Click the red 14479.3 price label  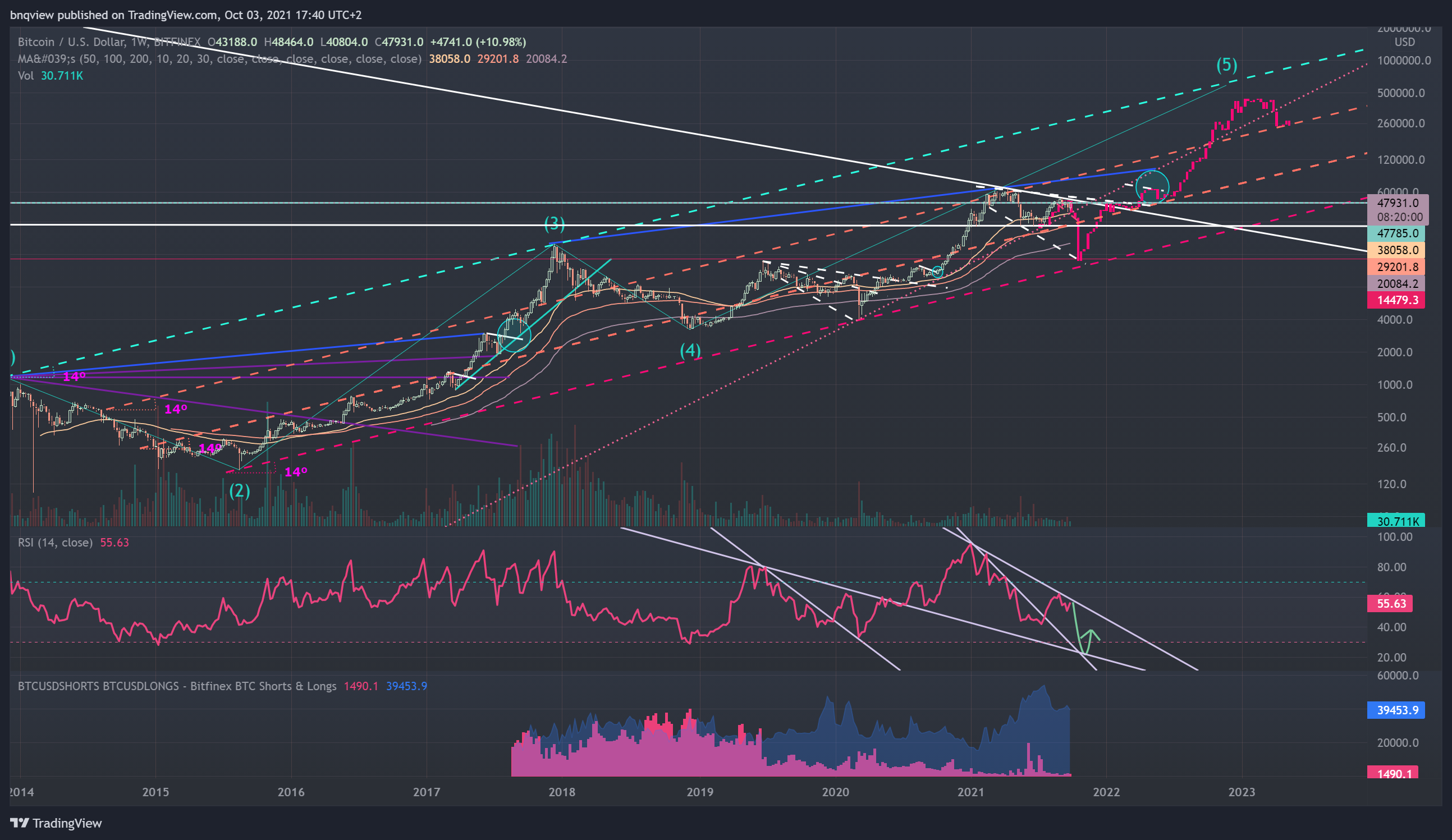[1395, 300]
